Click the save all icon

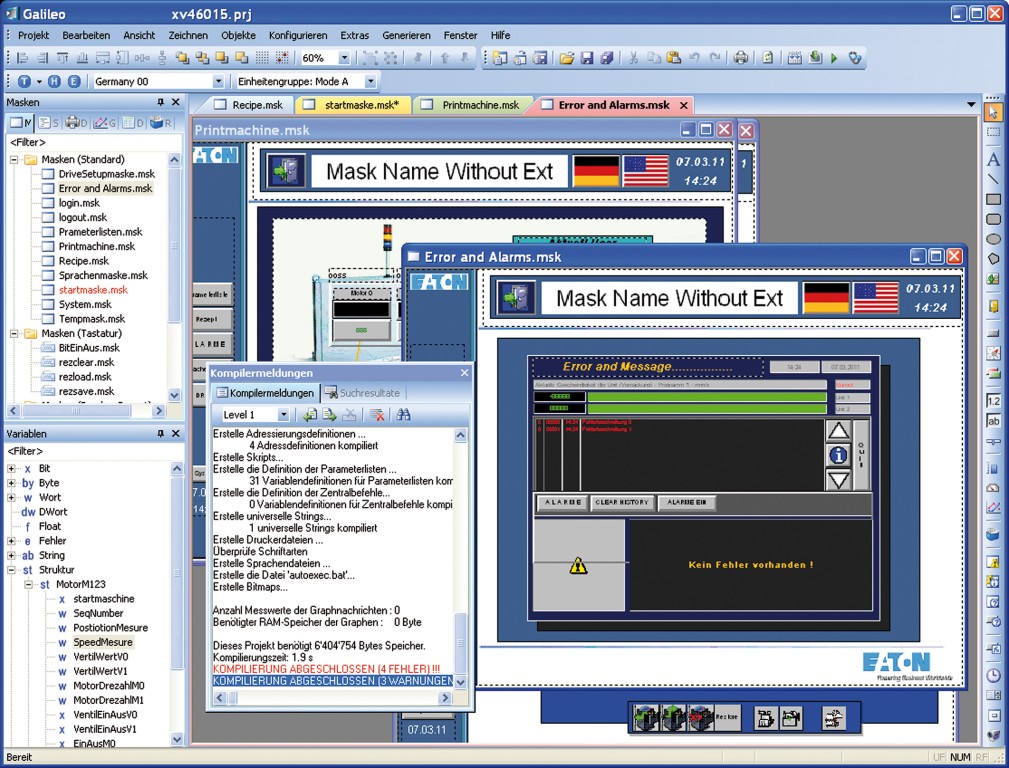(606, 58)
